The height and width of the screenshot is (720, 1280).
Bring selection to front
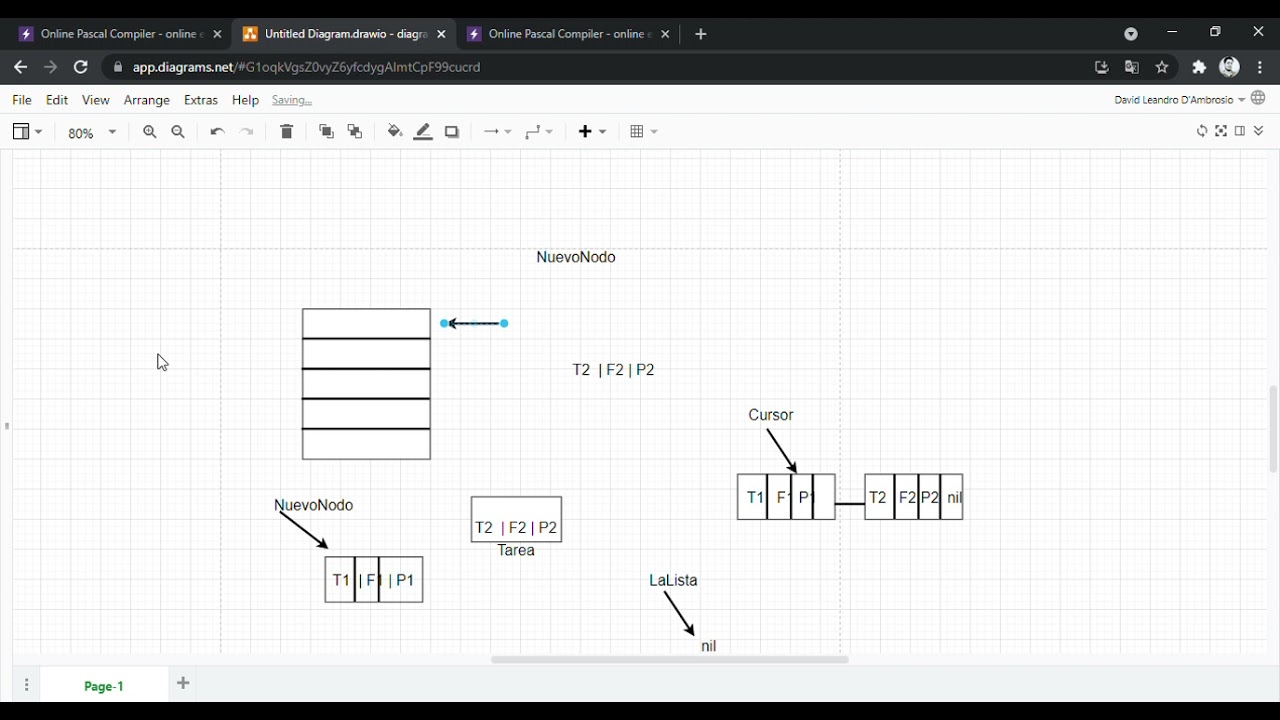[326, 132]
